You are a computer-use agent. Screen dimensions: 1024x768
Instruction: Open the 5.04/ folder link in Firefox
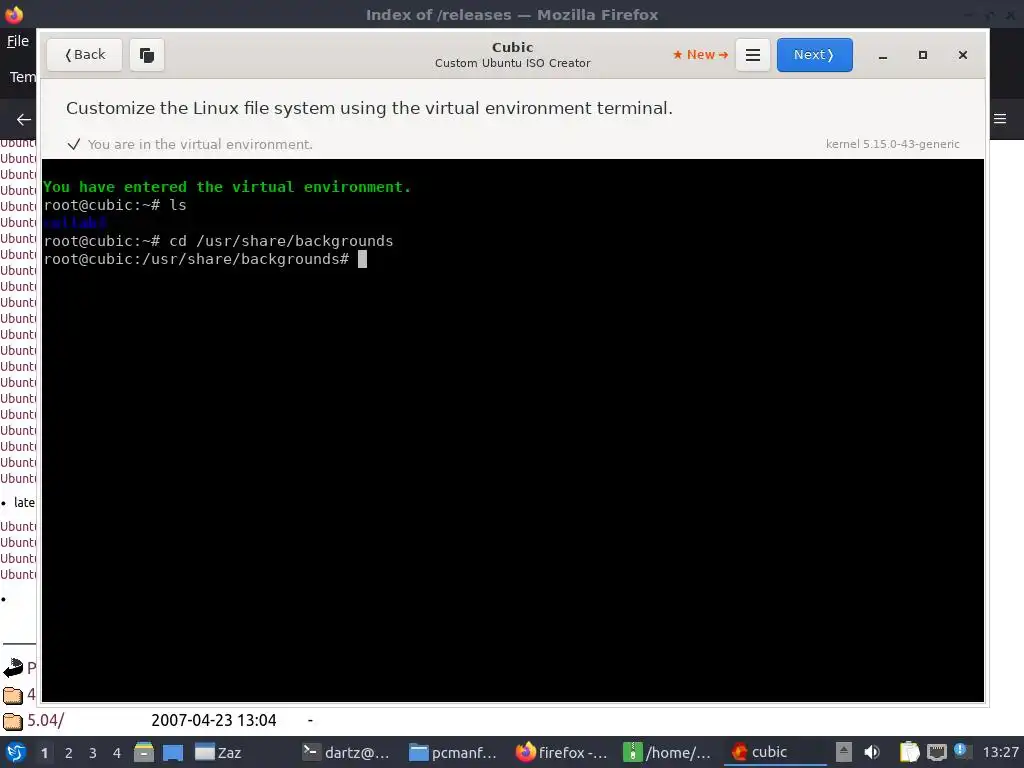[45, 720]
